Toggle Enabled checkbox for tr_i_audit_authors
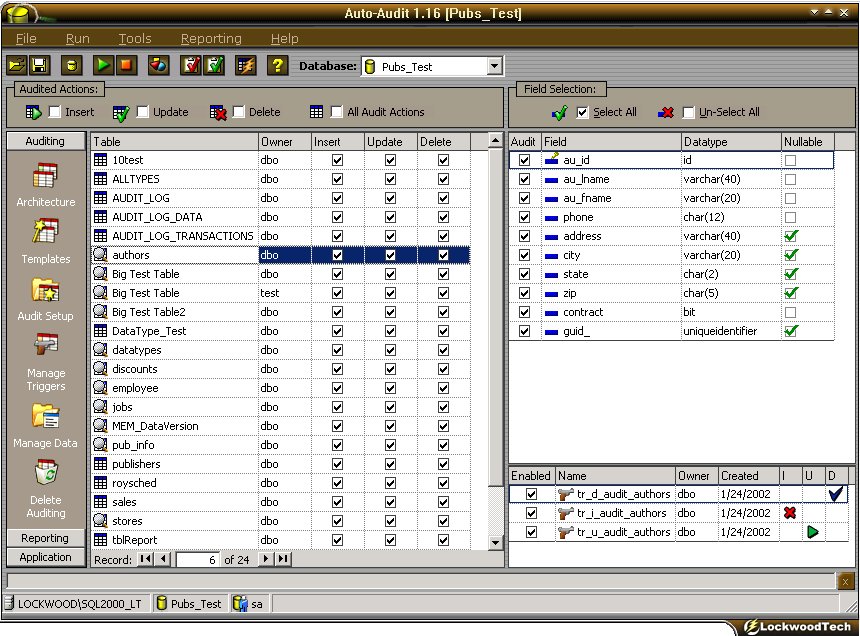This screenshot has width=860, height=636. [531, 513]
